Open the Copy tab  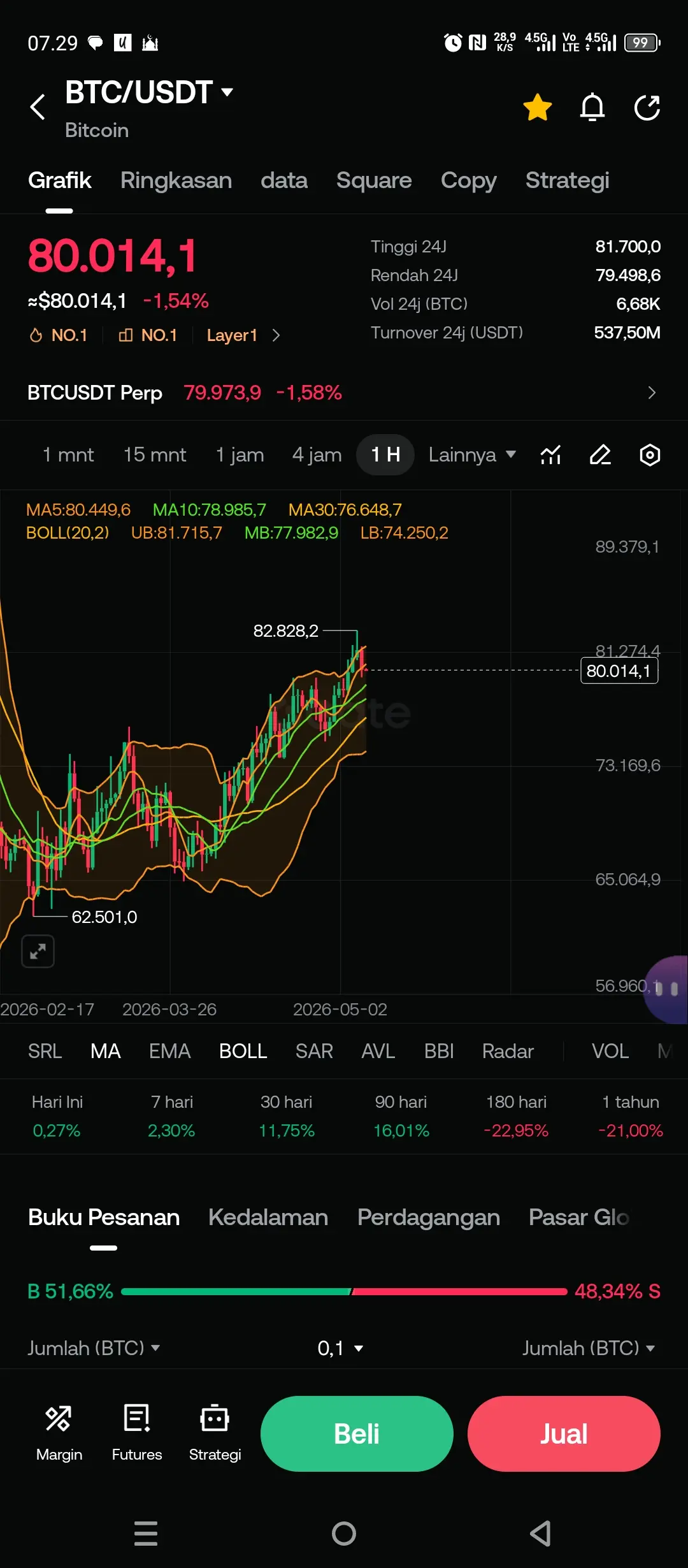tap(469, 180)
